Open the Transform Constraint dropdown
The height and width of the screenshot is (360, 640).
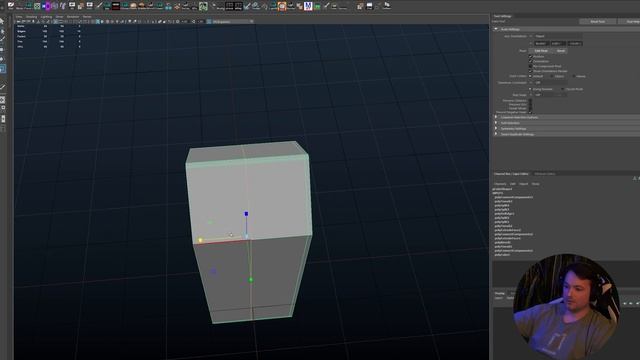[550, 82]
